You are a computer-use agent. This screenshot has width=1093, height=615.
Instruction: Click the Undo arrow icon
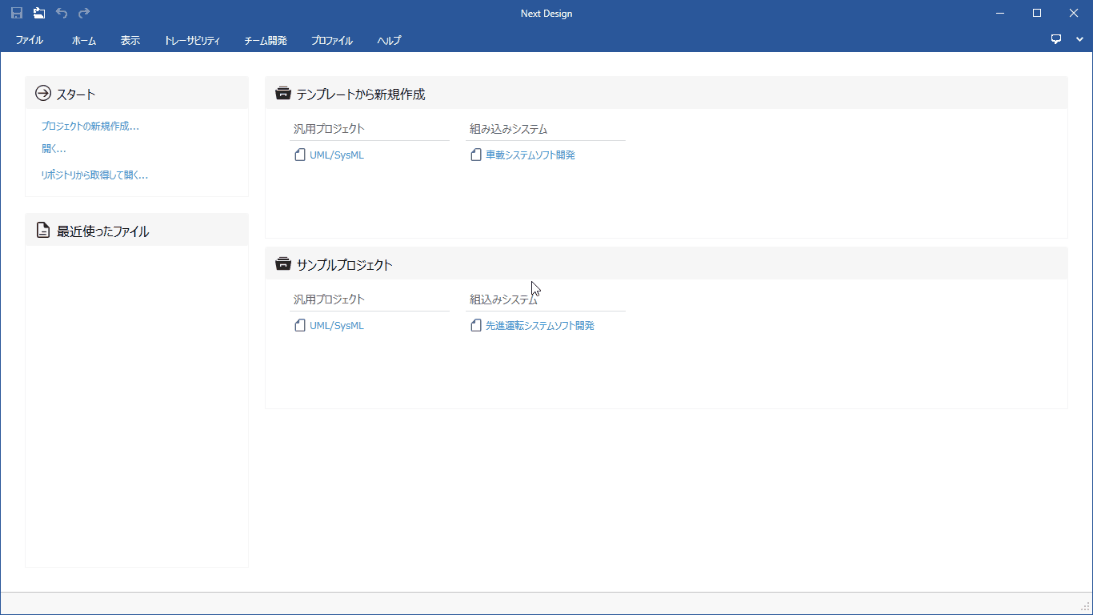tap(61, 13)
